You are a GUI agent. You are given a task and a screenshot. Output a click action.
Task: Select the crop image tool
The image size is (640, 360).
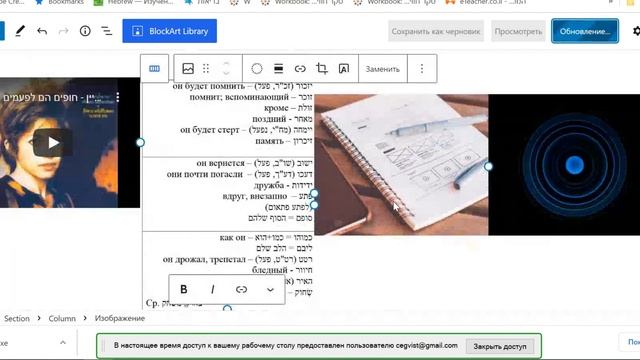coord(322,69)
